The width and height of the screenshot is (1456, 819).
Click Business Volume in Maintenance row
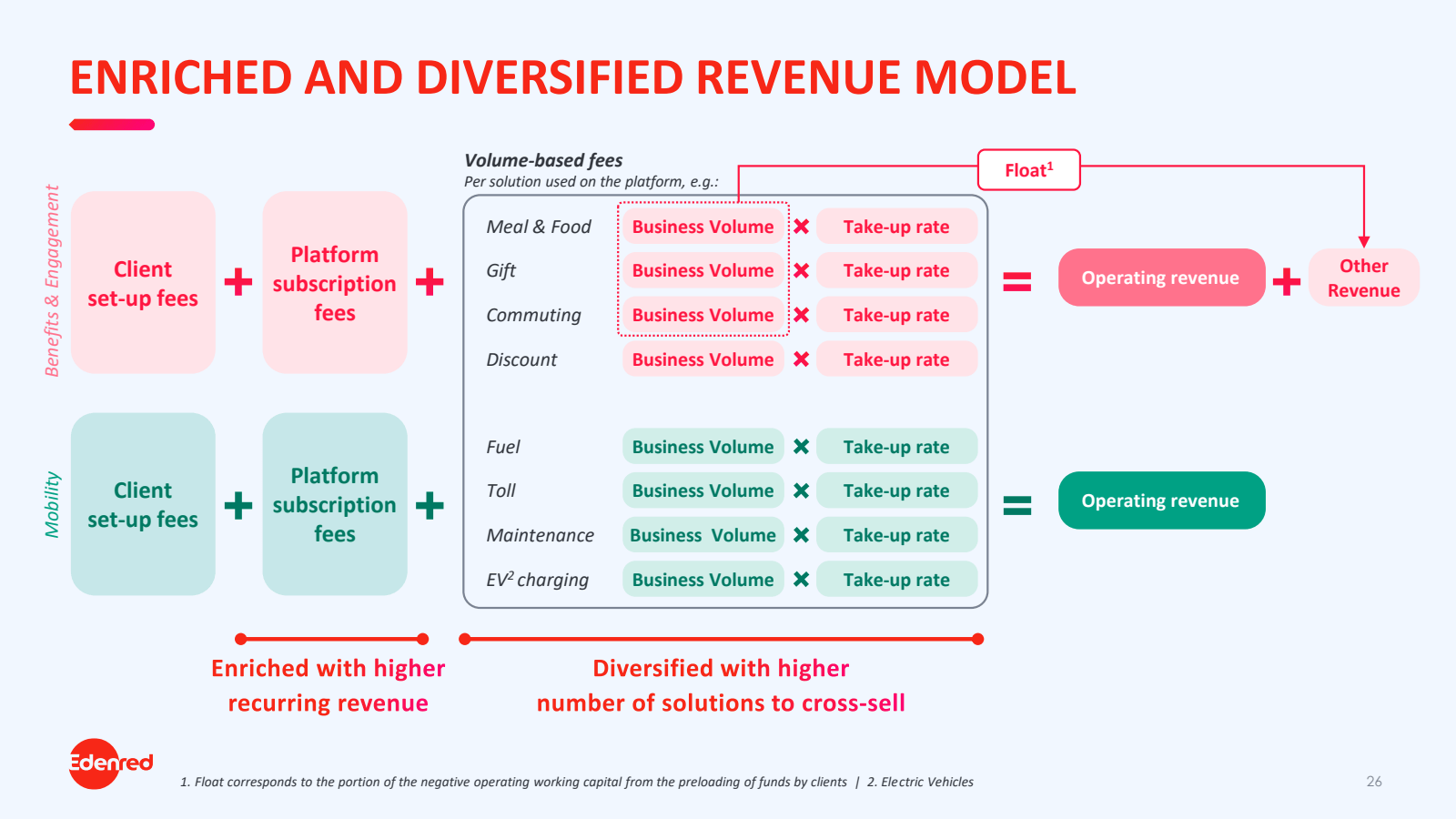[703, 535]
